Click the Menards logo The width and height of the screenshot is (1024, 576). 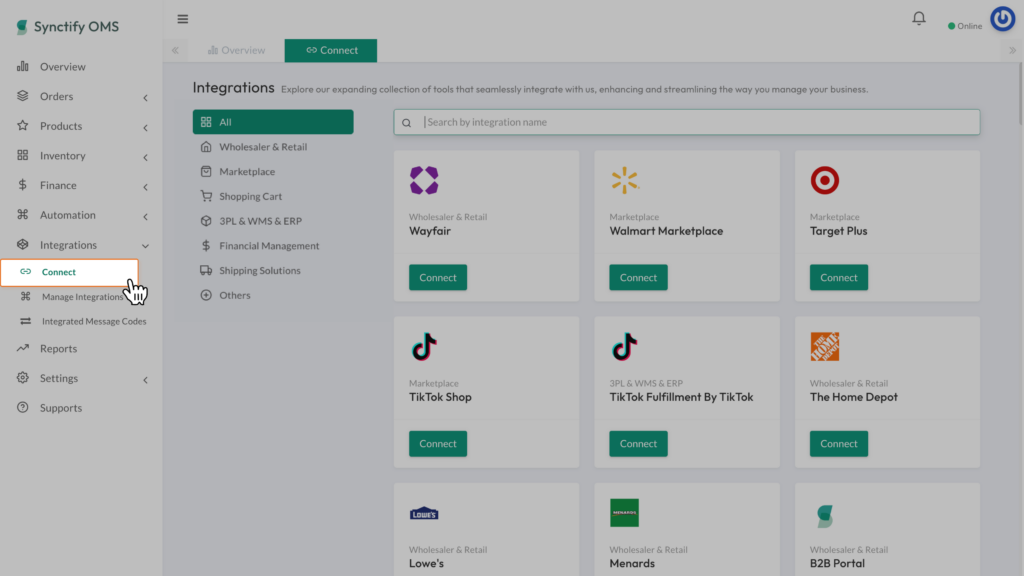coord(624,513)
